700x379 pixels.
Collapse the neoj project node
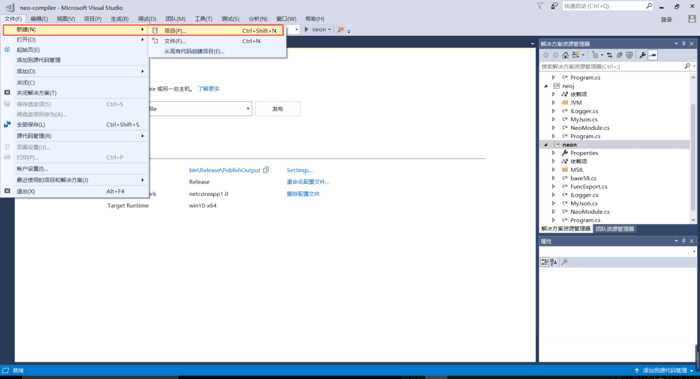(546, 86)
